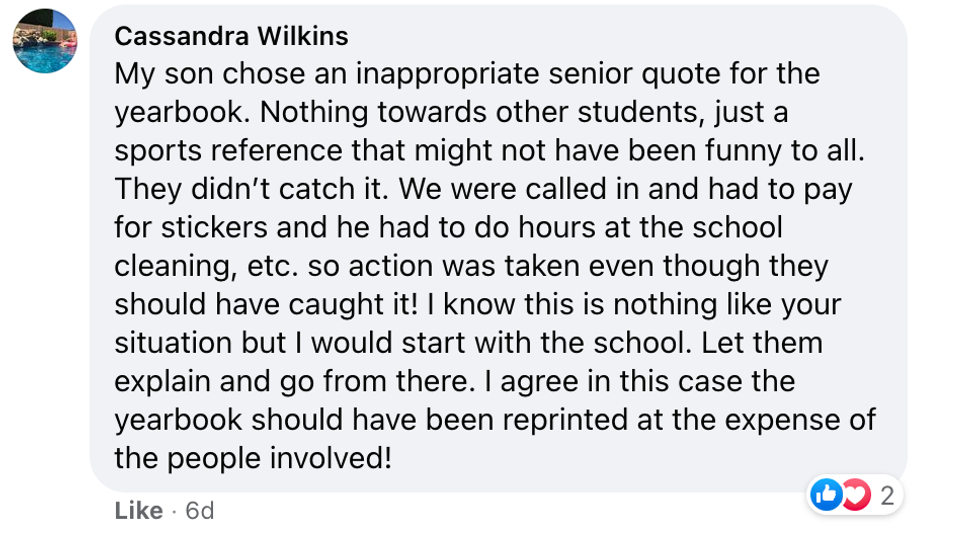
Task: Click Like under the comment
Action: pyautogui.click(x=138, y=511)
